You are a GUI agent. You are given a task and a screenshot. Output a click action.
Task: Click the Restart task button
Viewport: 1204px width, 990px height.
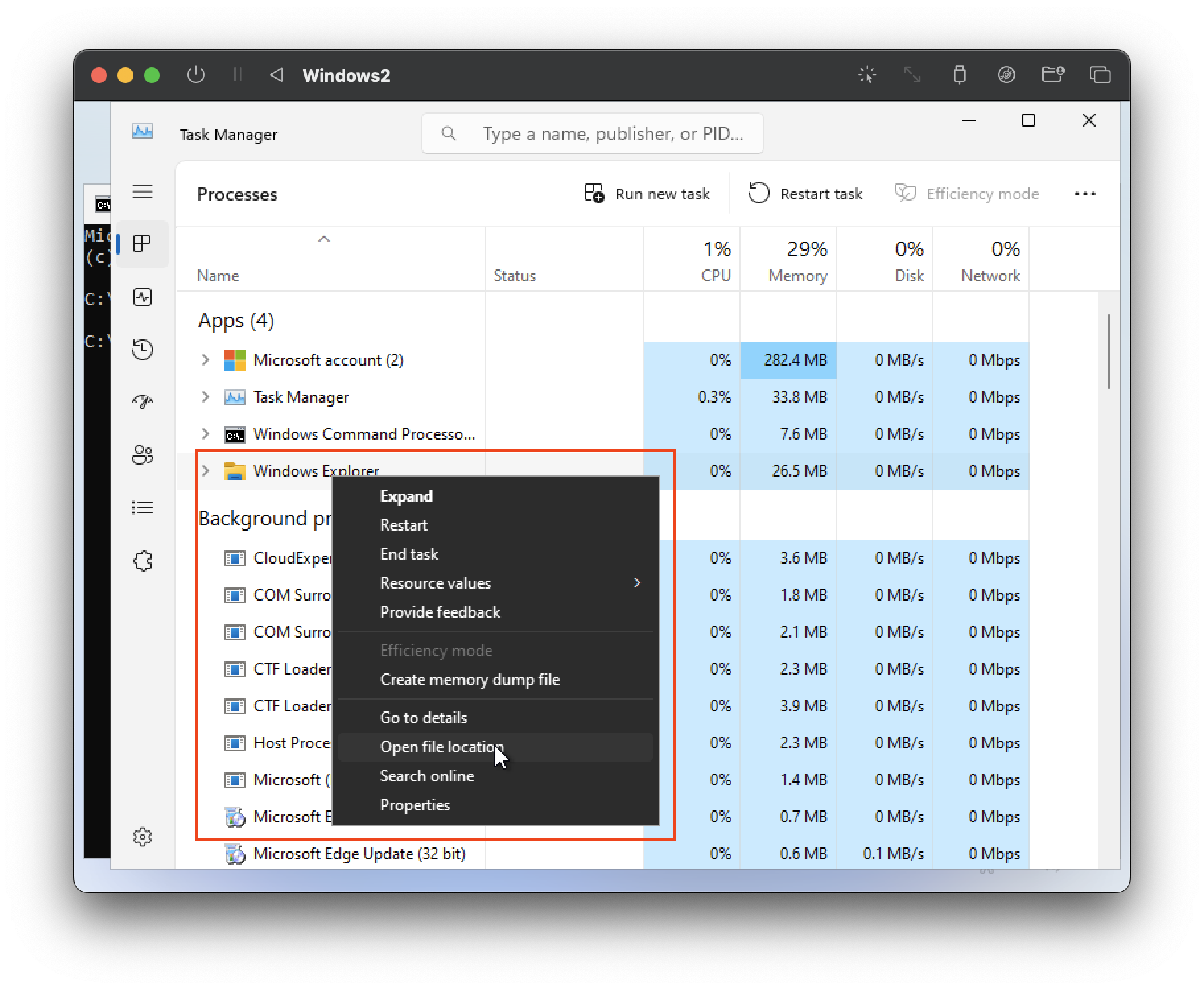pyautogui.click(x=805, y=194)
